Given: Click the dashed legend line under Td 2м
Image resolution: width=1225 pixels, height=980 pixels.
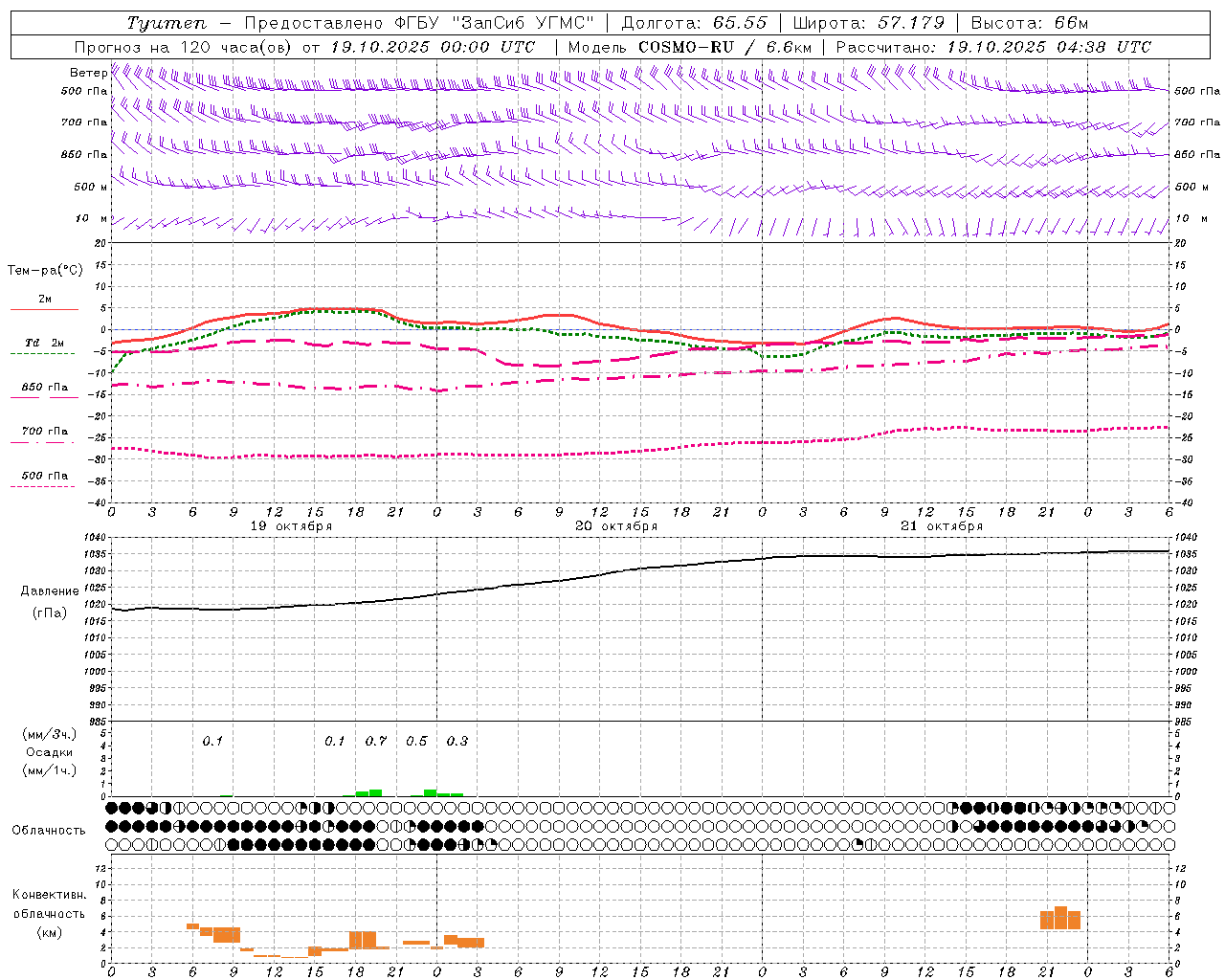Looking at the screenshot, I should [43, 354].
